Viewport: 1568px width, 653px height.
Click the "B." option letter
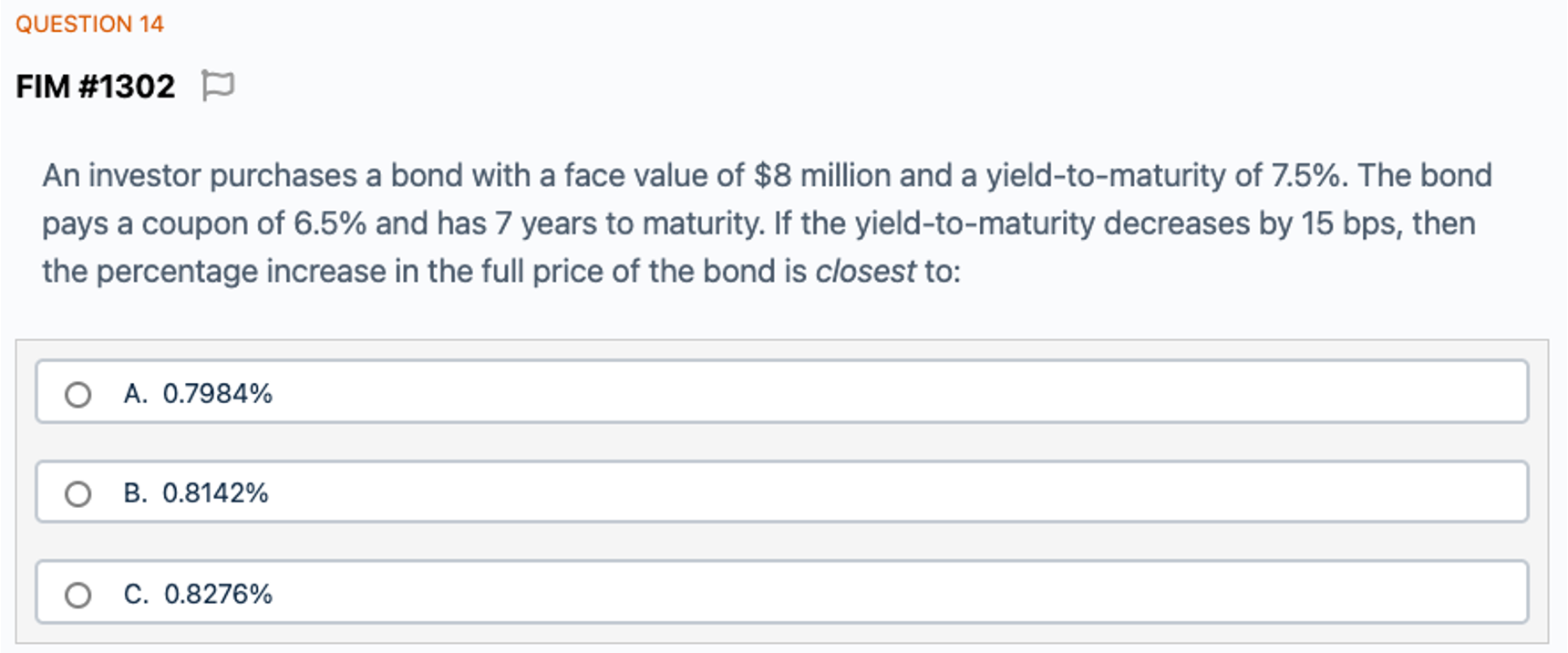(136, 493)
